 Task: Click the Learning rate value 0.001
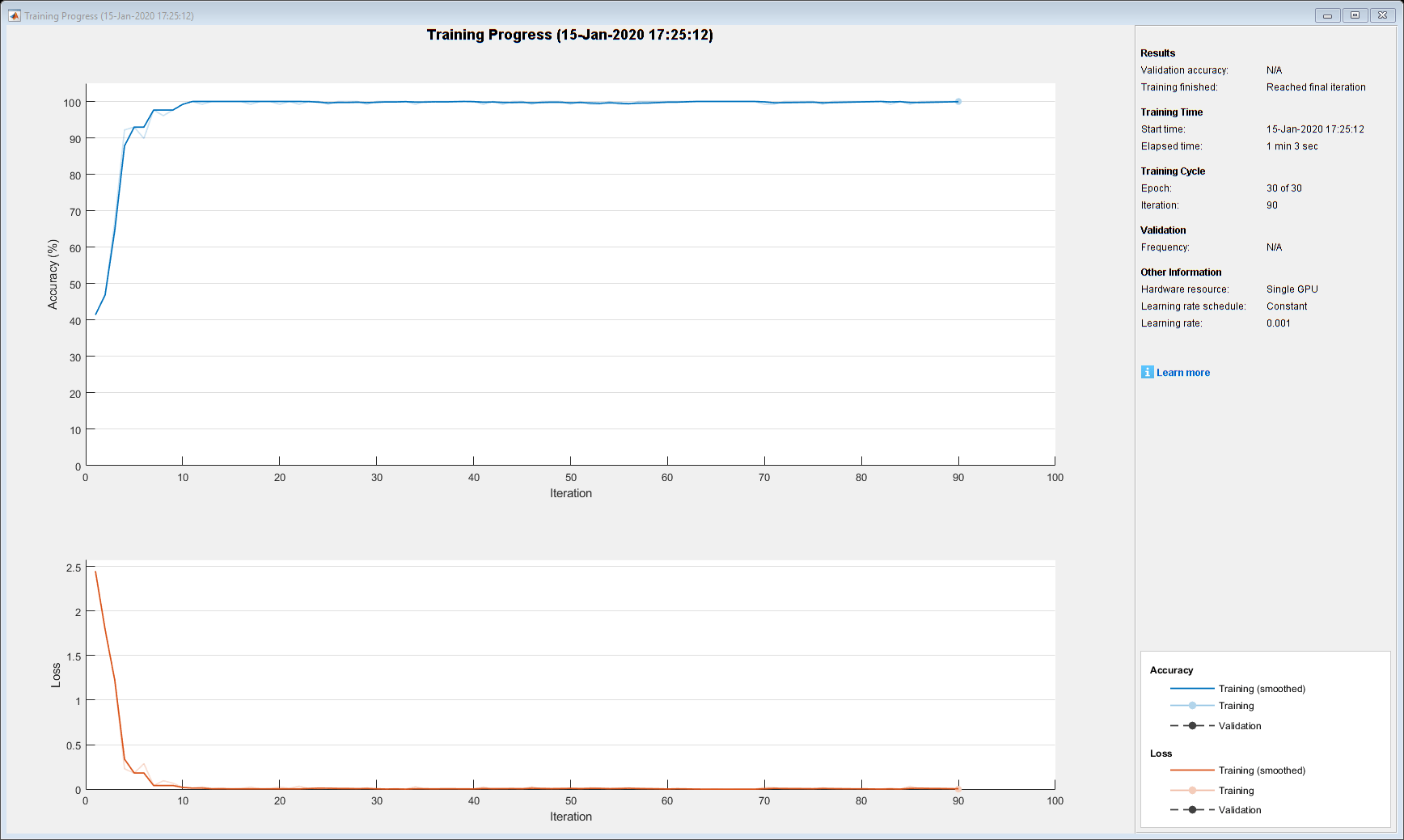[1279, 323]
